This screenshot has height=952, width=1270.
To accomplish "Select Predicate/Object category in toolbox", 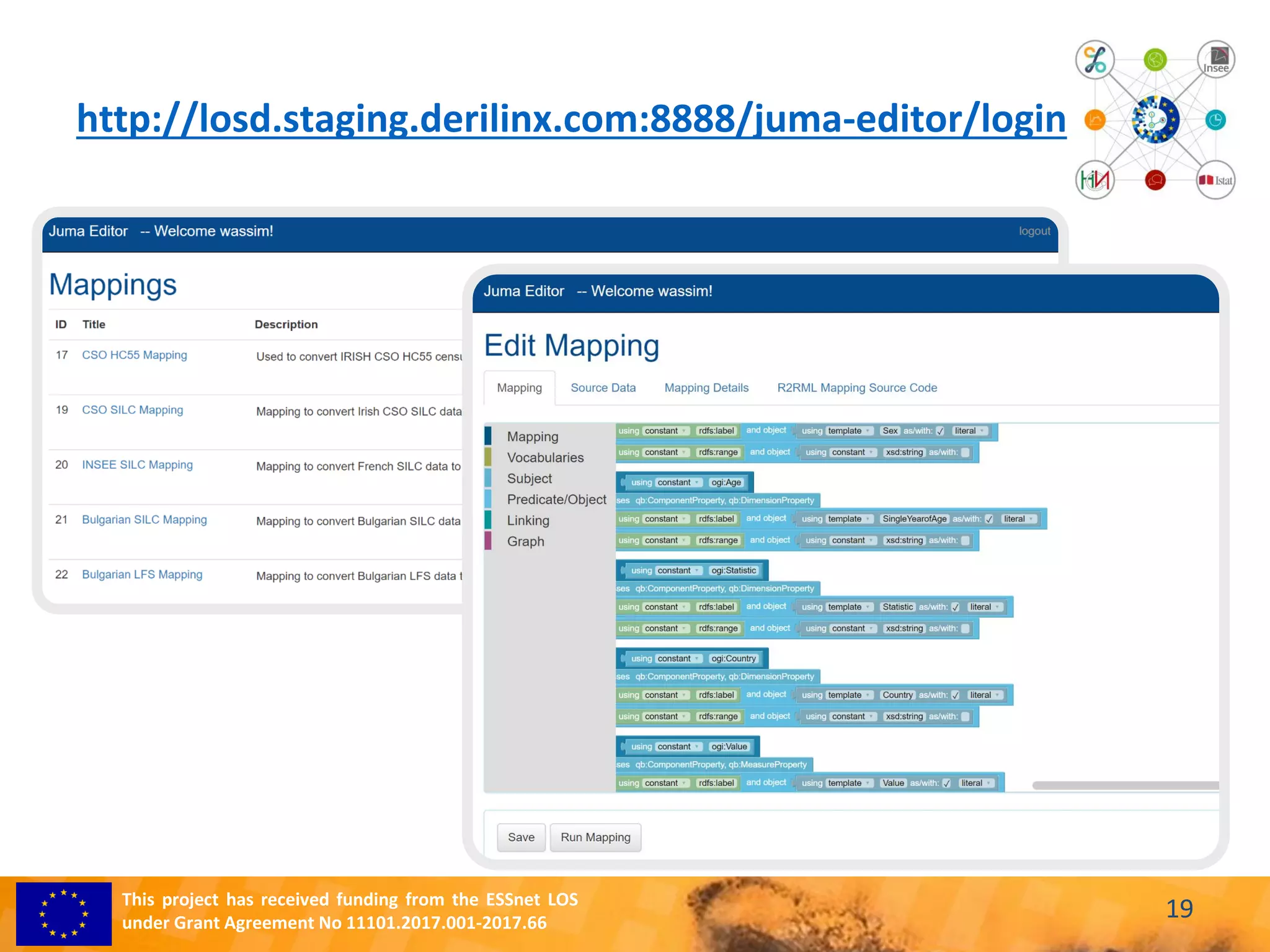I will pos(557,500).
